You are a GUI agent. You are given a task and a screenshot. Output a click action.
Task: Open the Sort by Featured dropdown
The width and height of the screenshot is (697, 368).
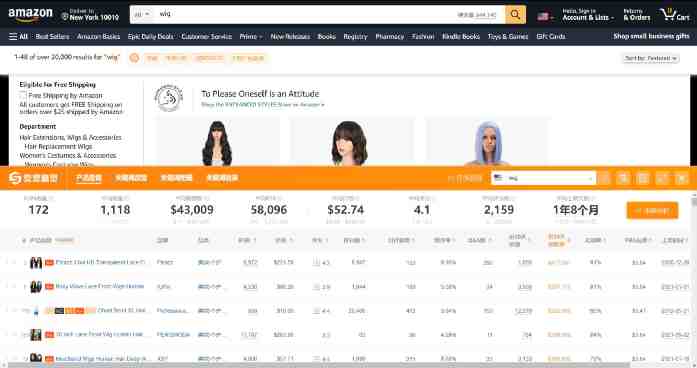(650, 58)
